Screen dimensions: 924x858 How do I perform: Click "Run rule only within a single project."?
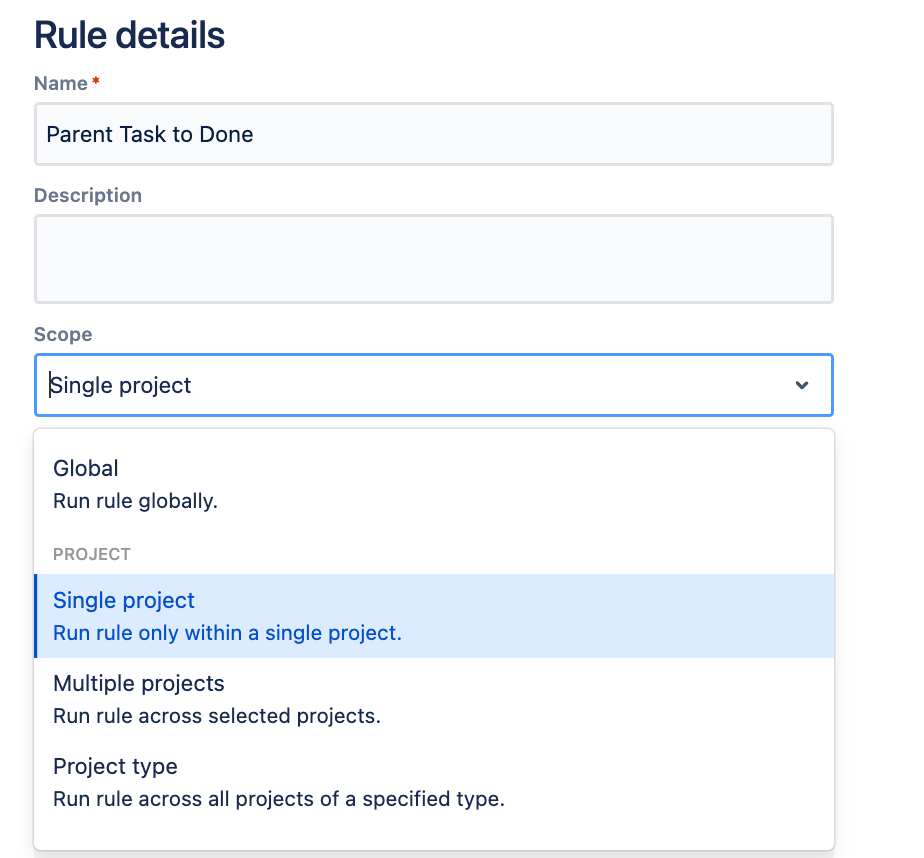click(227, 633)
